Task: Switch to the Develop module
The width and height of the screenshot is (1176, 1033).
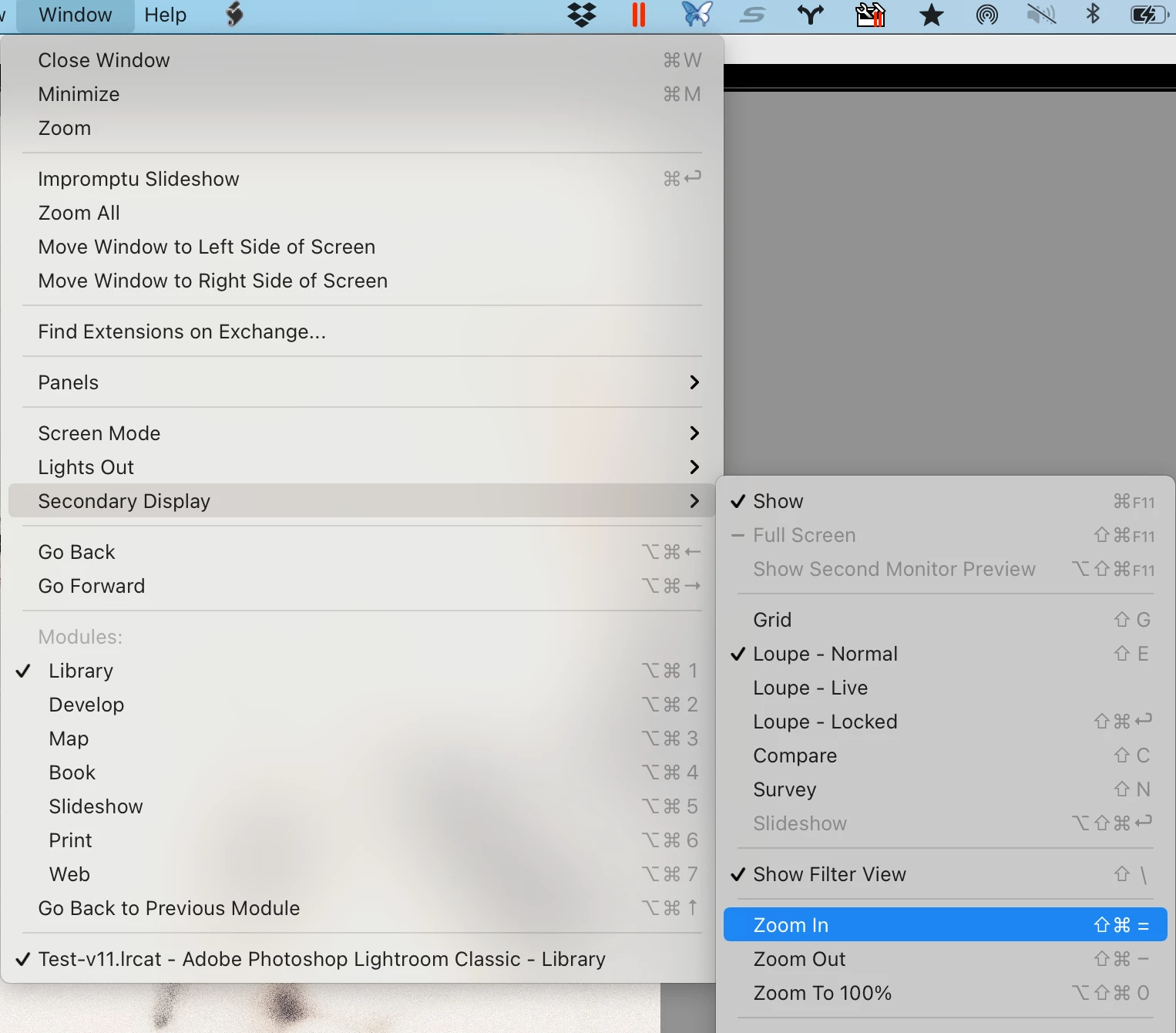Action: 362,705
